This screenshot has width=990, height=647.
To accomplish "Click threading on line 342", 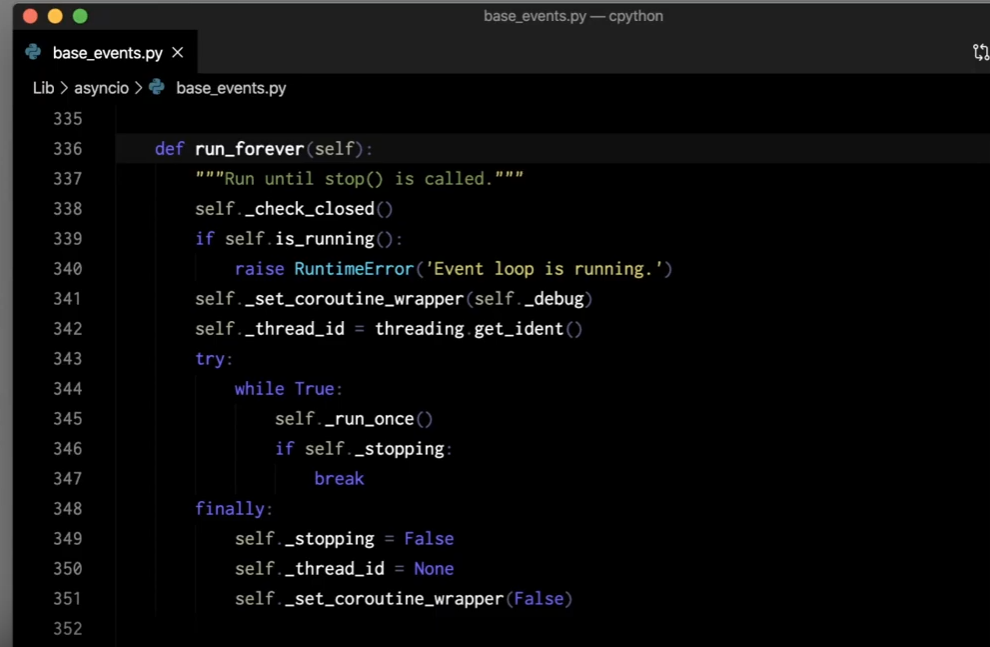I will point(419,329).
